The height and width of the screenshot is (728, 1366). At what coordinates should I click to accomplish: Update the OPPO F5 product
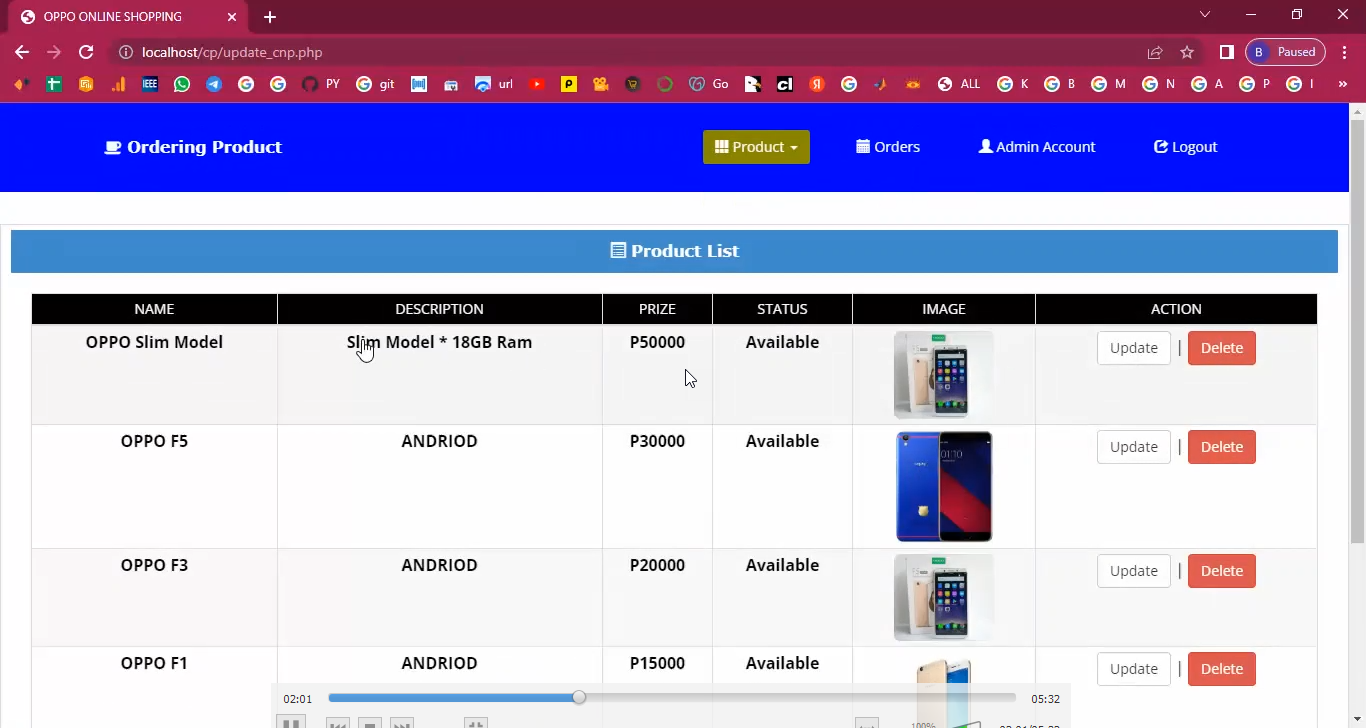(1133, 447)
